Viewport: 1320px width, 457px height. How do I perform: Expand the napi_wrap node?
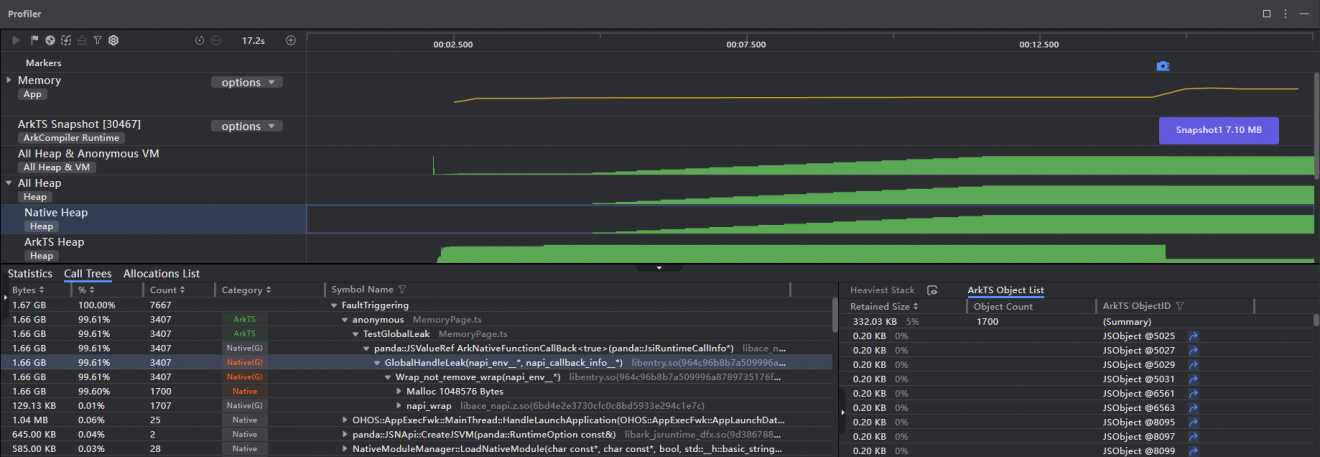point(399,406)
